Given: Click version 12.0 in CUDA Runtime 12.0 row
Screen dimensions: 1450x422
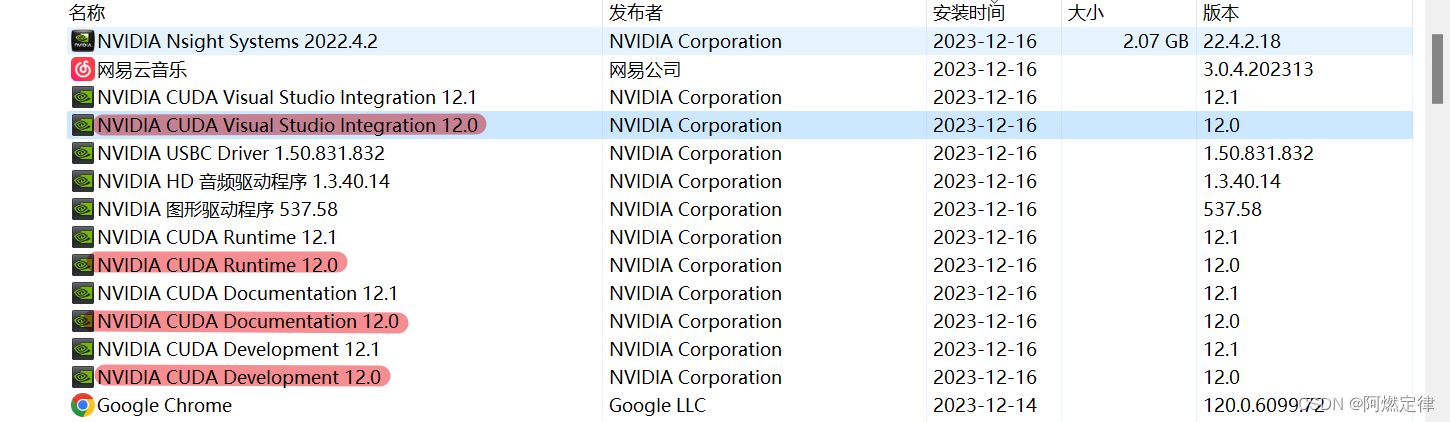Looking at the screenshot, I should click(x=1222, y=265).
